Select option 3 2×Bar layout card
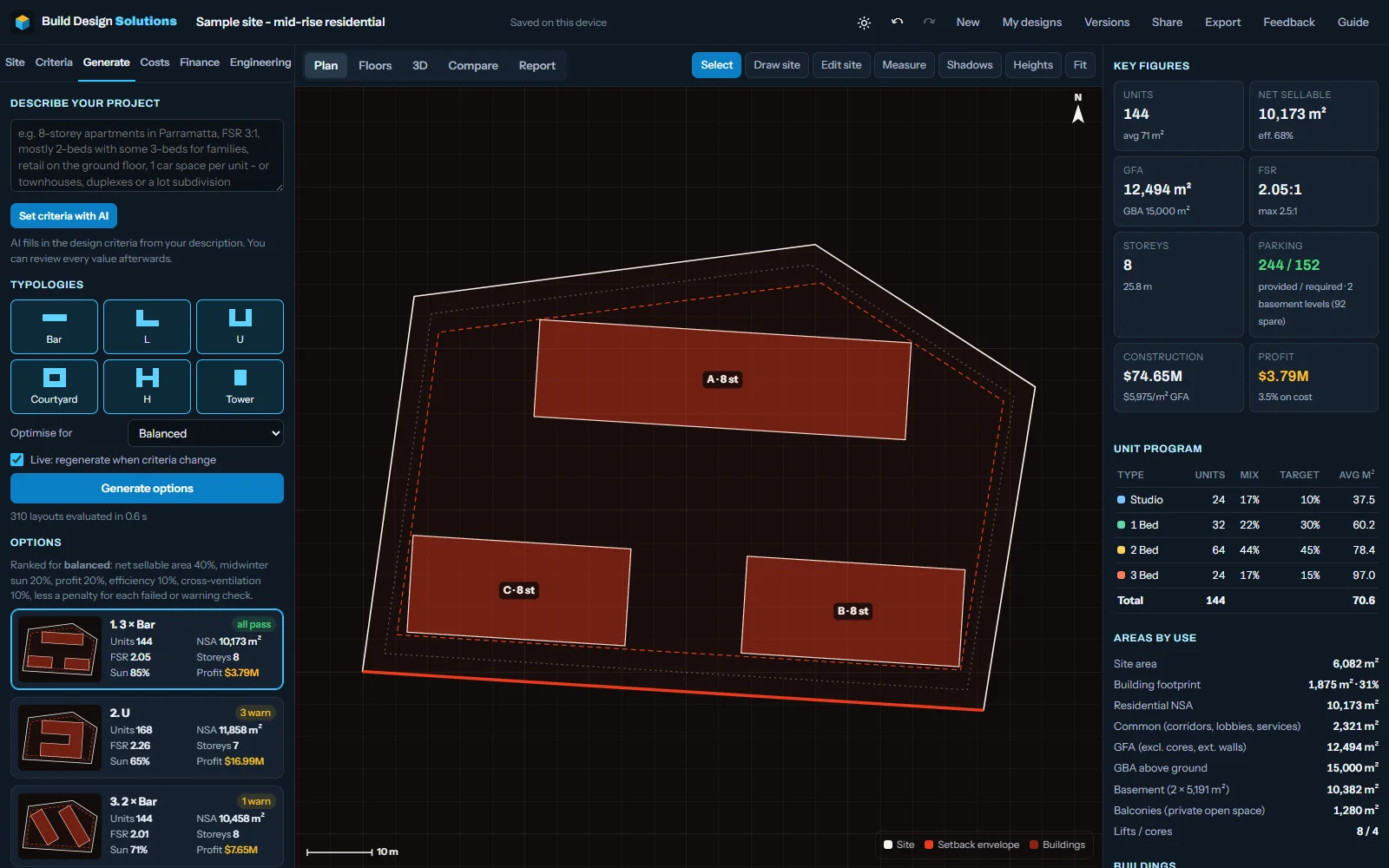1389x868 pixels. tap(147, 826)
